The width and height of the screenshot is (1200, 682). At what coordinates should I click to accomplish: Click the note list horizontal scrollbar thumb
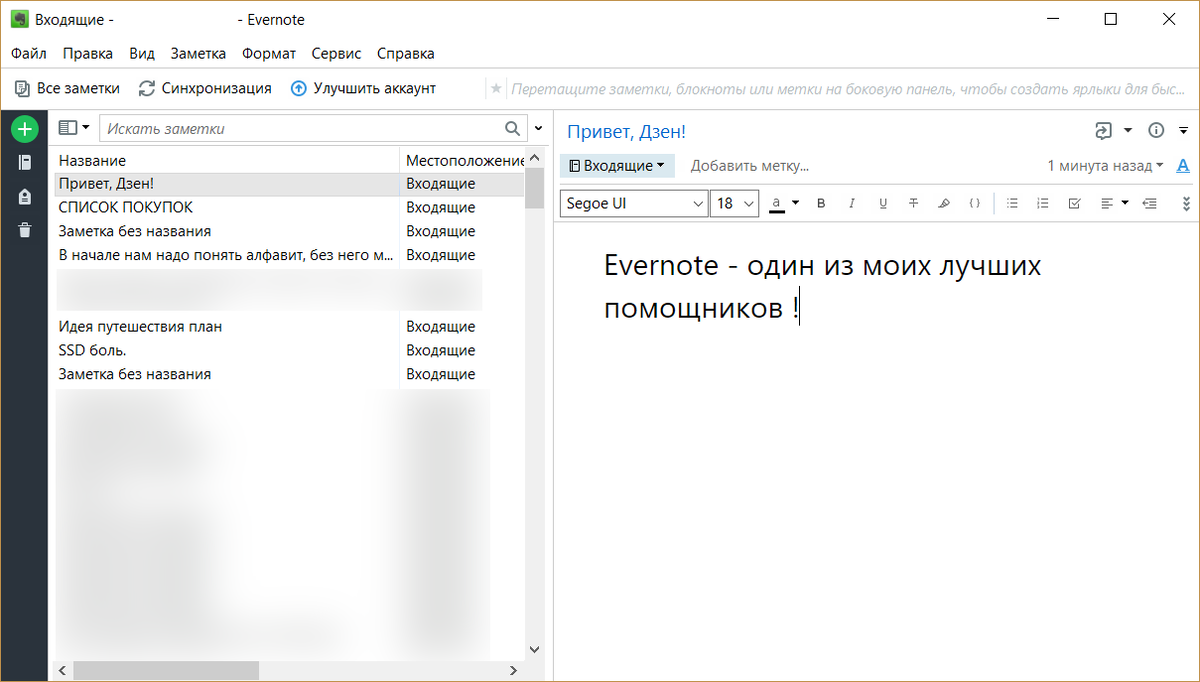pos(166,671)
